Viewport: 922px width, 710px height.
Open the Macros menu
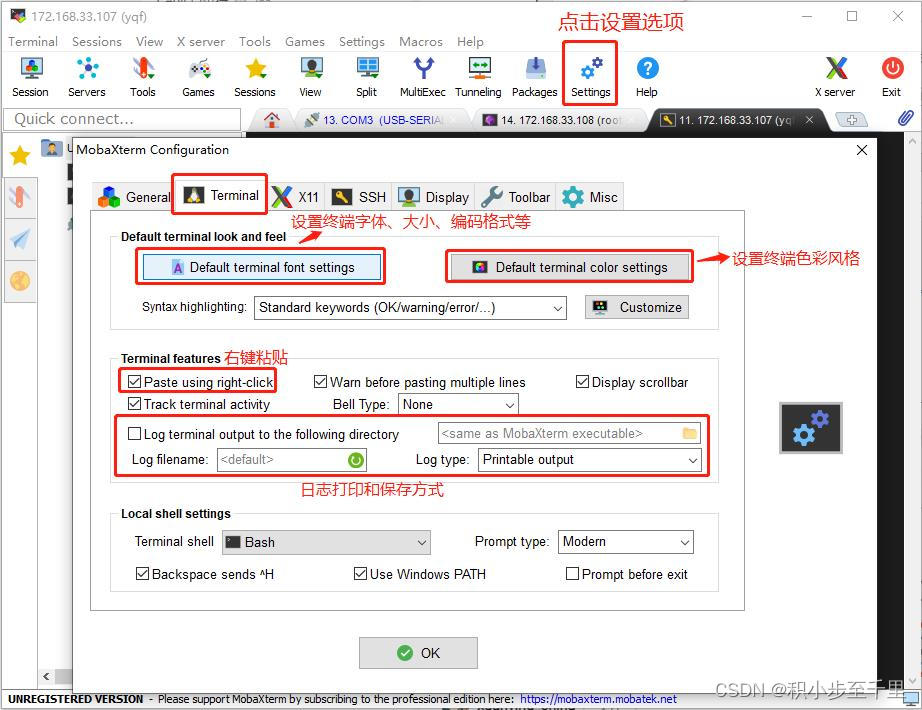coord(420,42)
